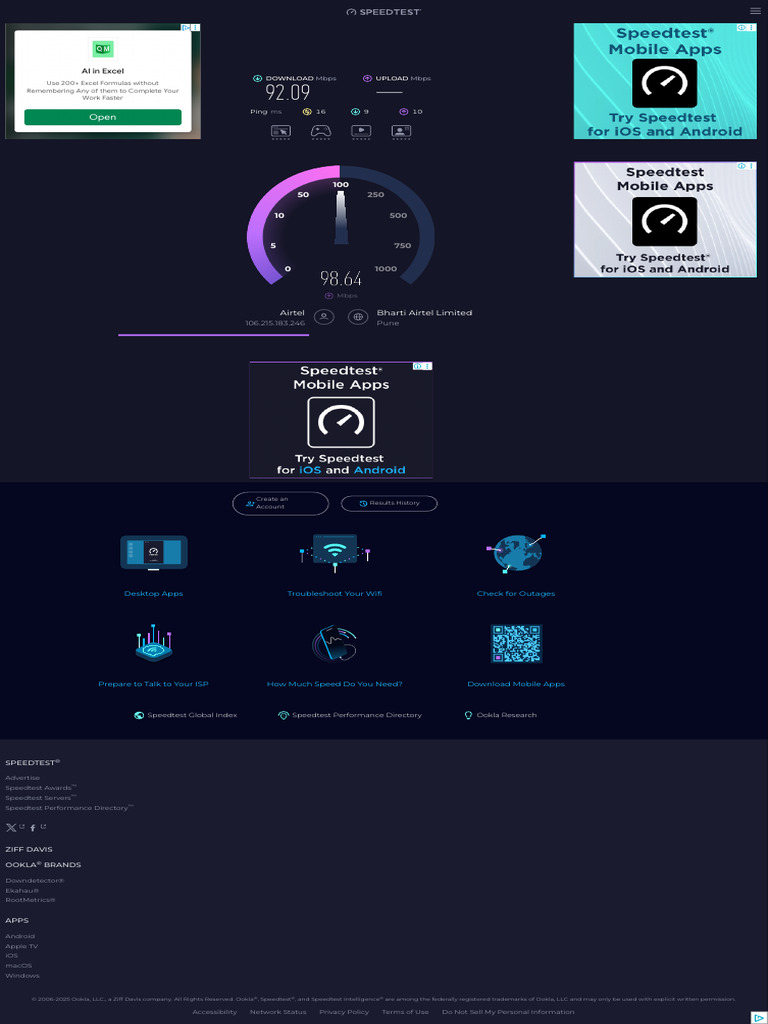Open the Ookla Research link
Screen dimensions: 768x1024
click(507, 715)
